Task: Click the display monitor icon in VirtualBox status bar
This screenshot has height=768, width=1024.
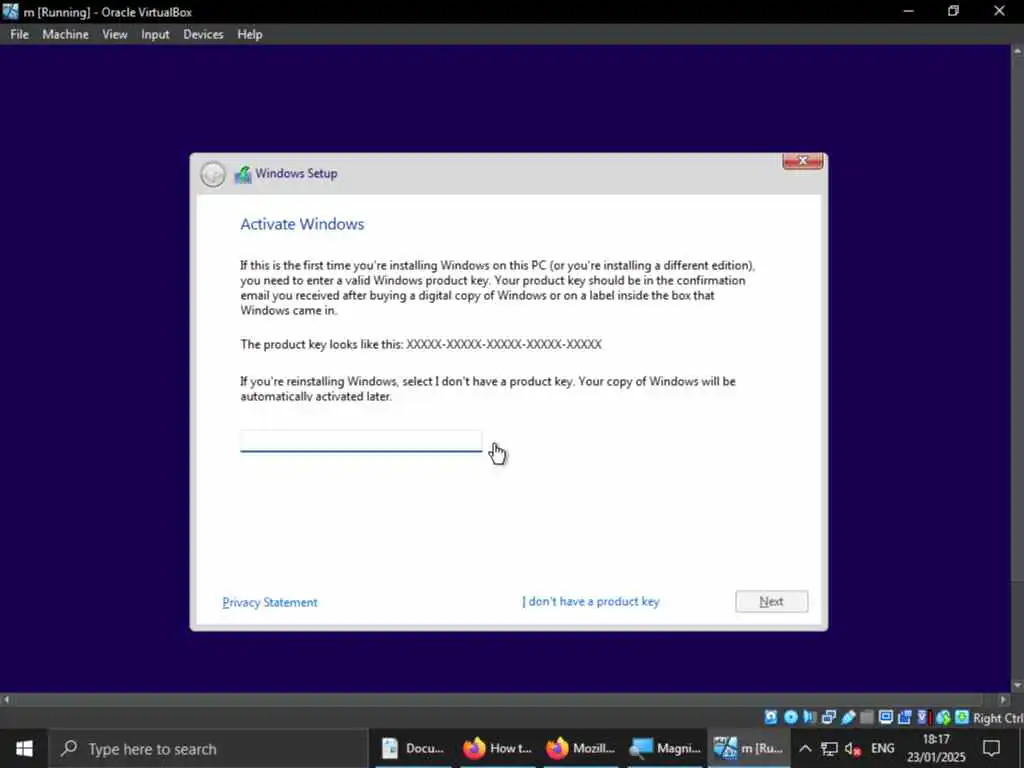Action: click(886, 717)
